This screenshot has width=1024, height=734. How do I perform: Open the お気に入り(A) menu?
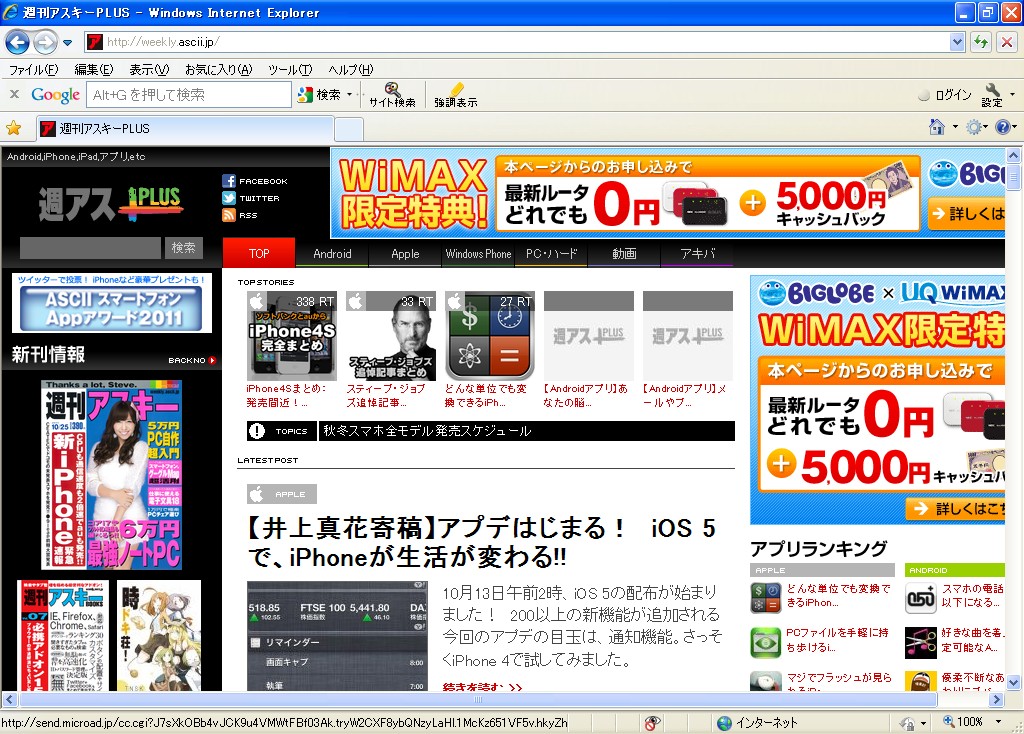(x=218, y=69)
